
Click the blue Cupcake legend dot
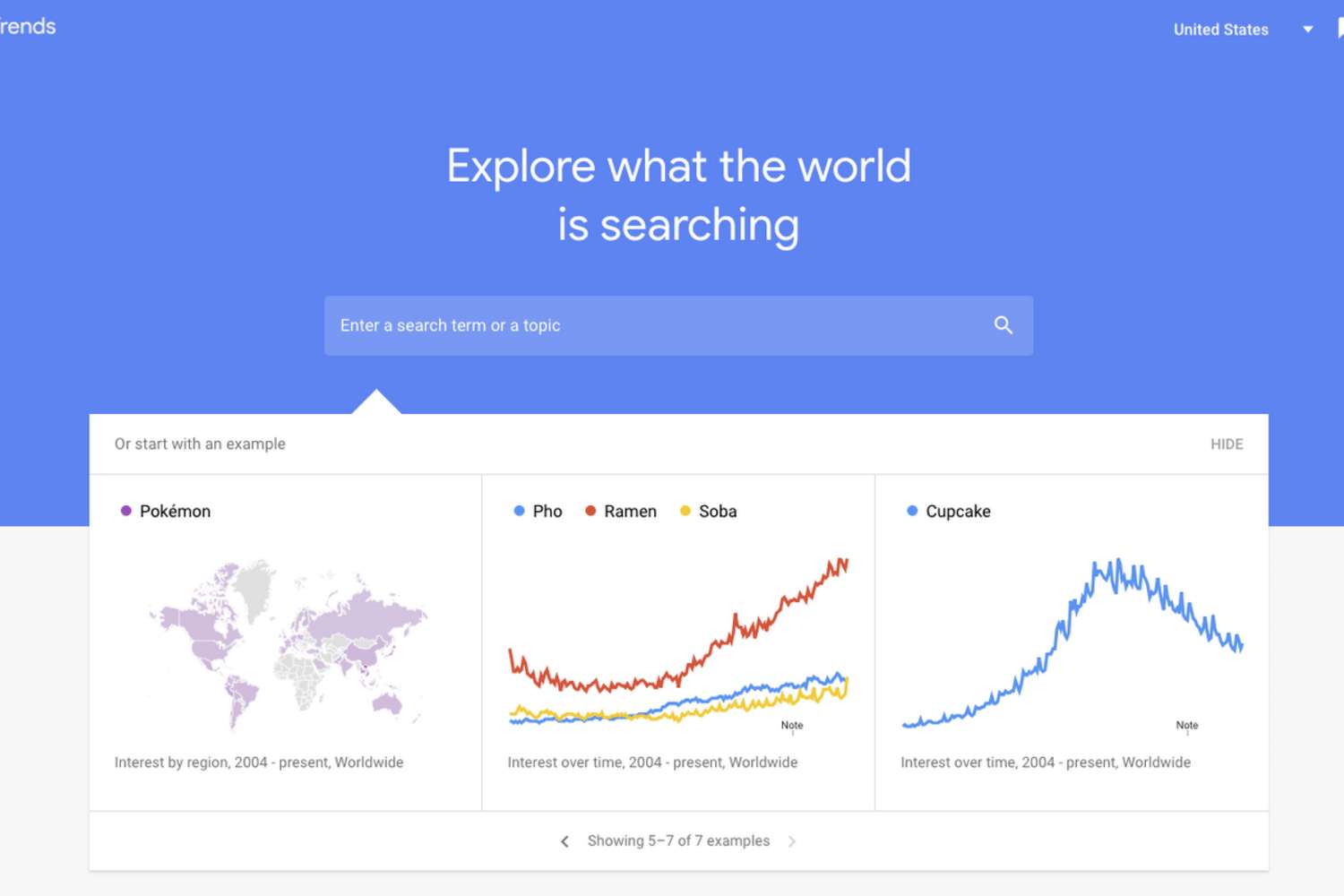tap(912, 511)
